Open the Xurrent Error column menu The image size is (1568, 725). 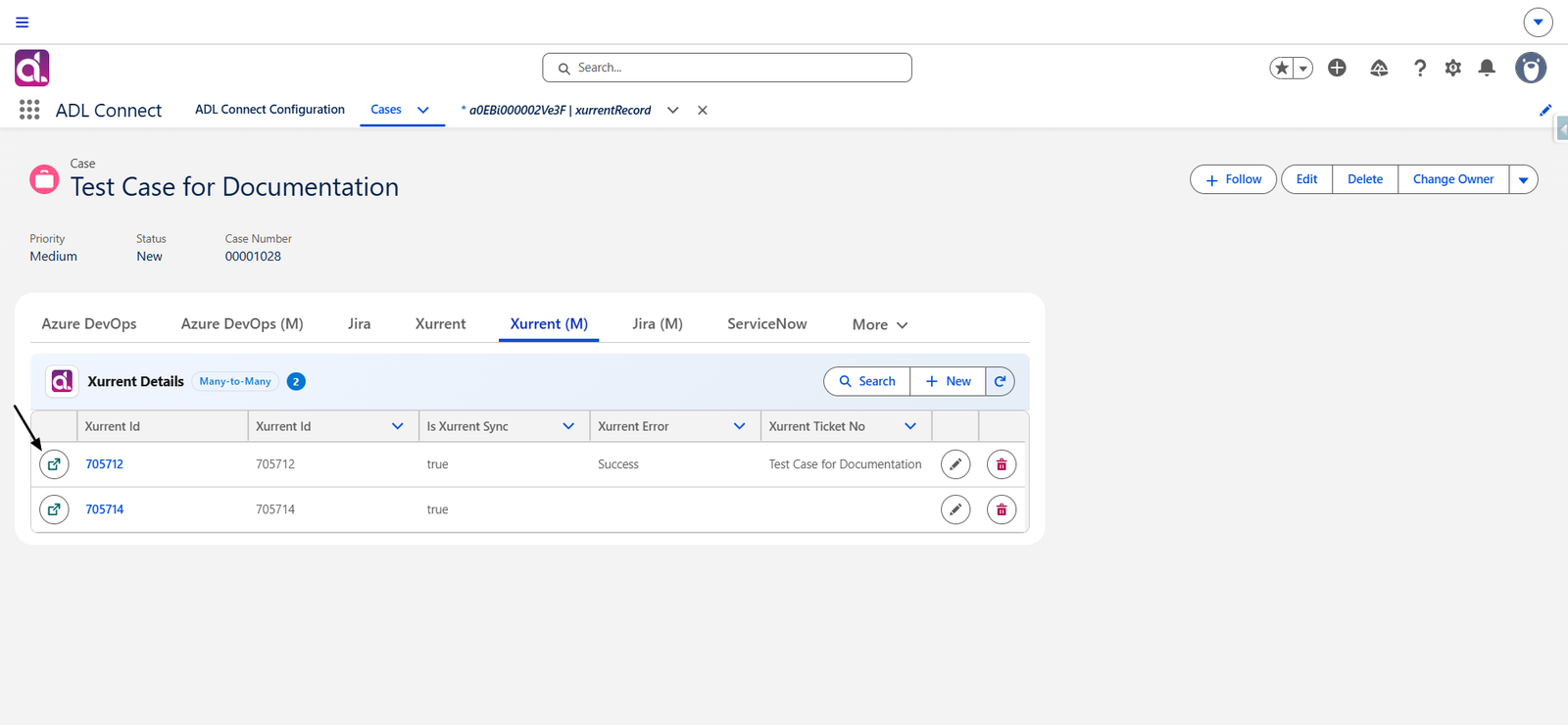740,426
